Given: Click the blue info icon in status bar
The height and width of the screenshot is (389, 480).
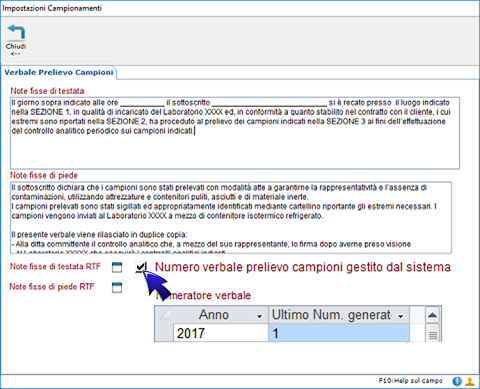Looking at the screenshot, I should 457,381.
